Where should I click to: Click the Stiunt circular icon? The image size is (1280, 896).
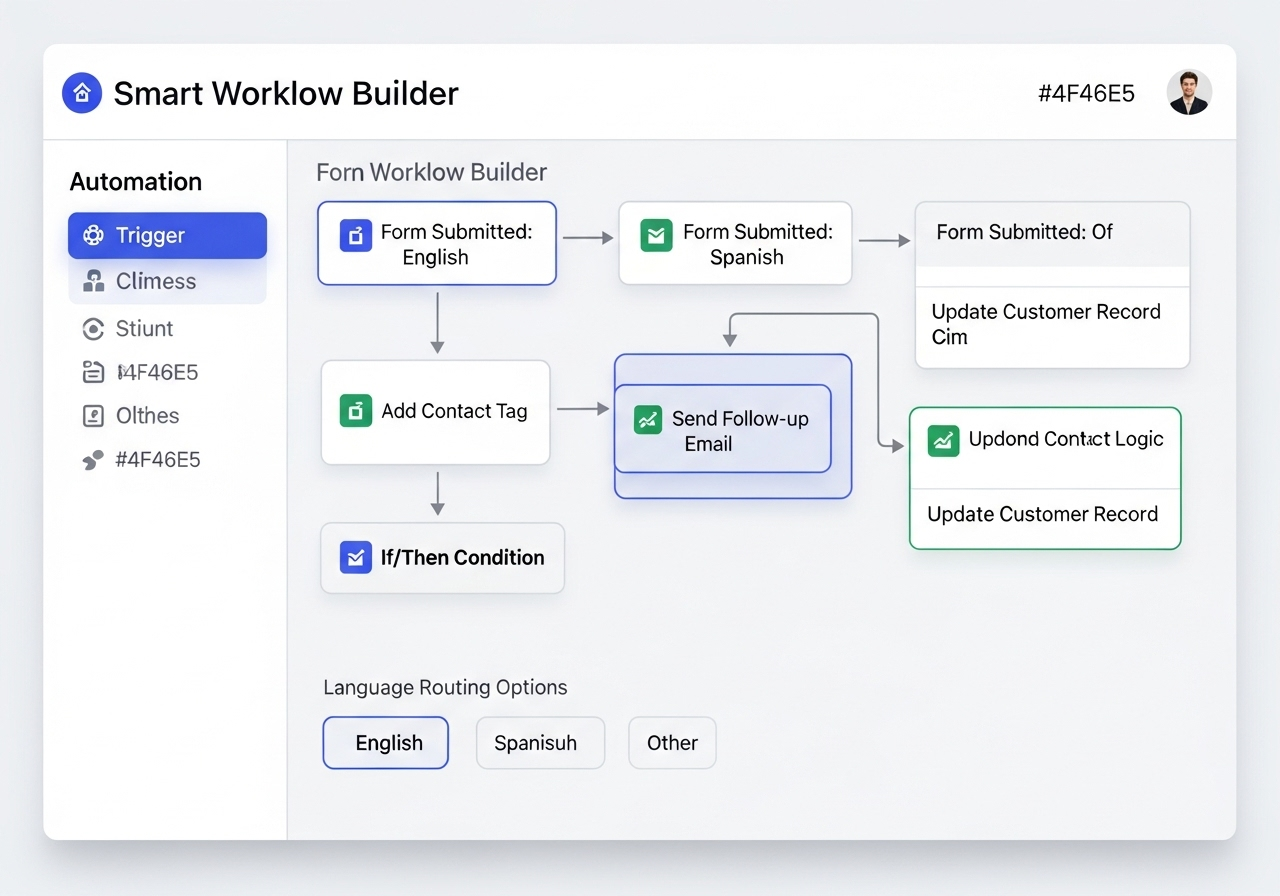(x=93, y=329)
